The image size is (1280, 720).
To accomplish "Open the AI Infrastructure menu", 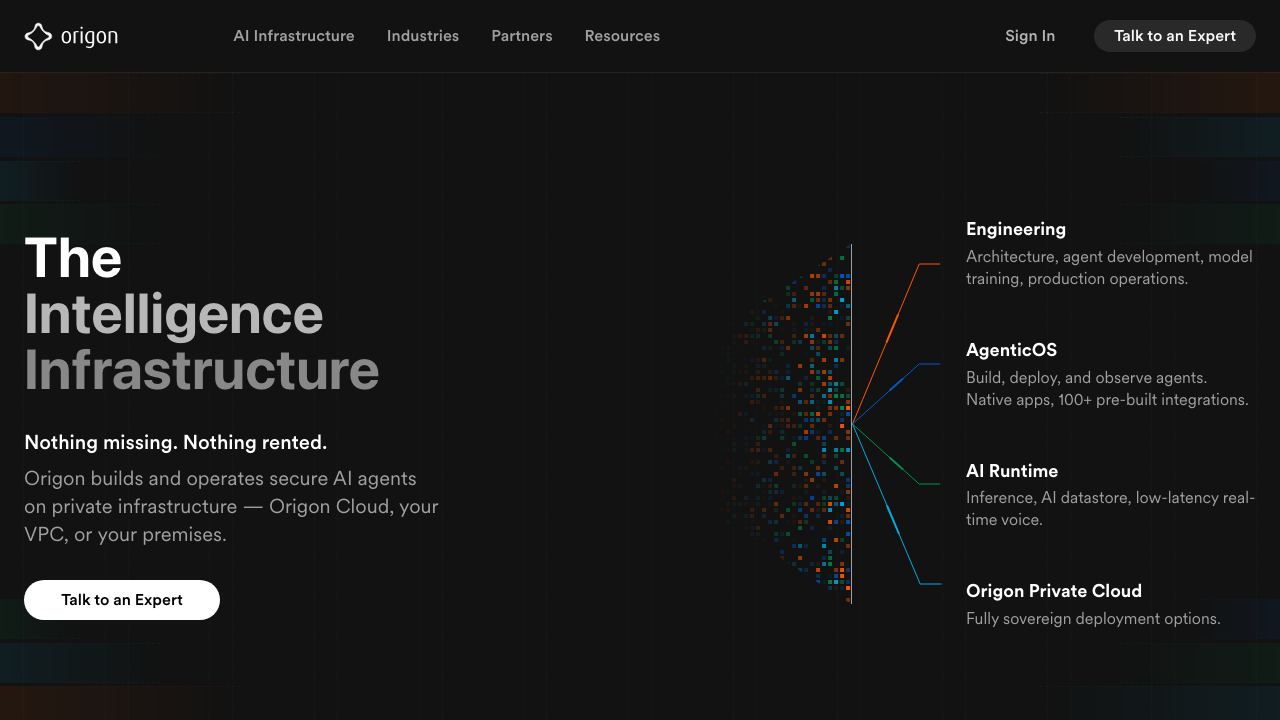I will pos(294,36).
